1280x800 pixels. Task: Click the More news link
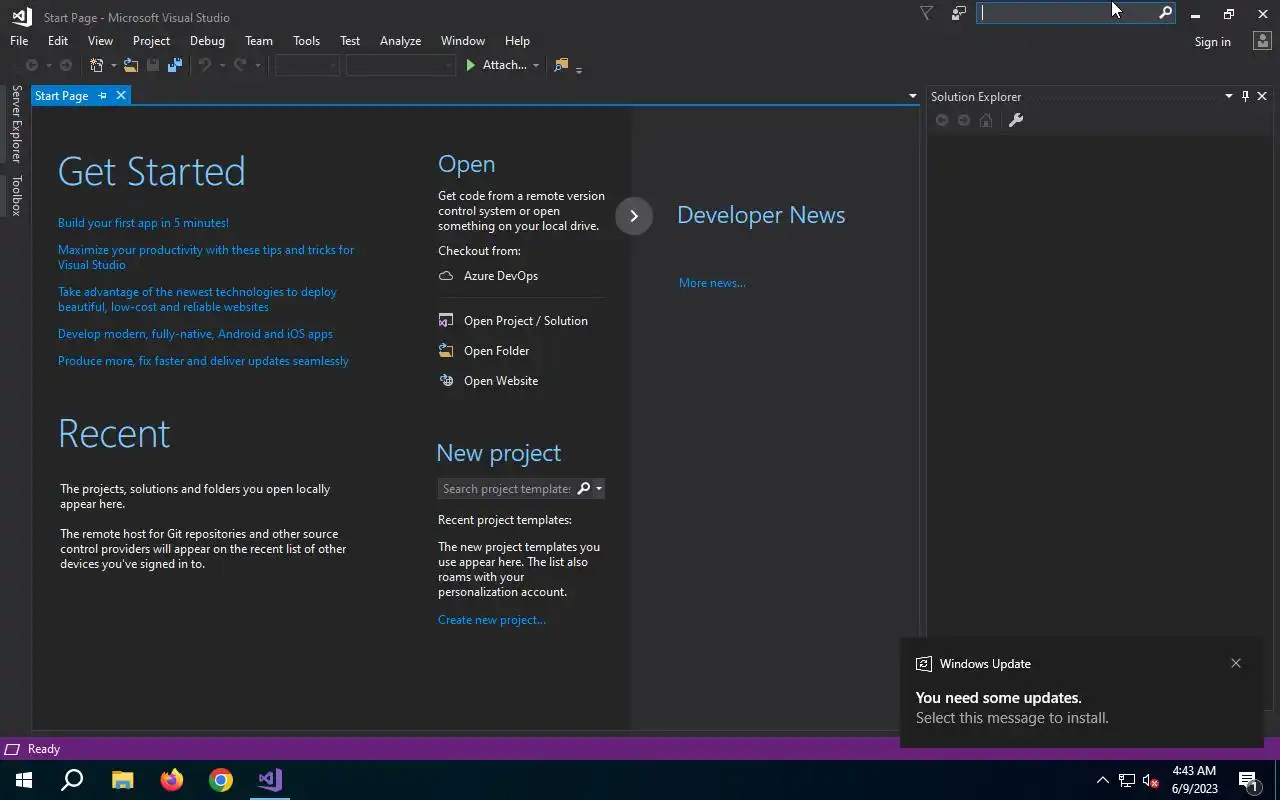point(712,283)
